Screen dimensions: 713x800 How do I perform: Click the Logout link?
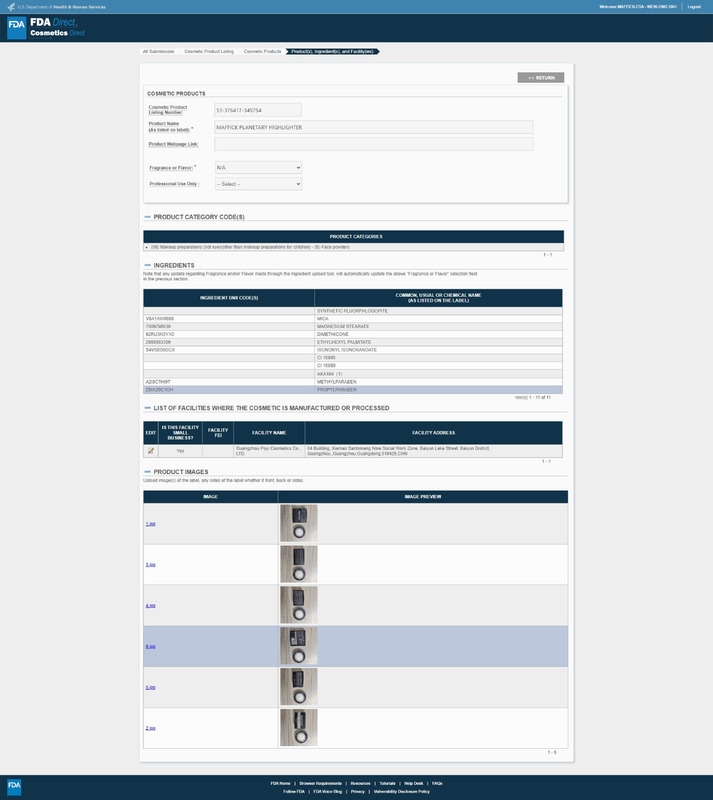click(694, 6)
